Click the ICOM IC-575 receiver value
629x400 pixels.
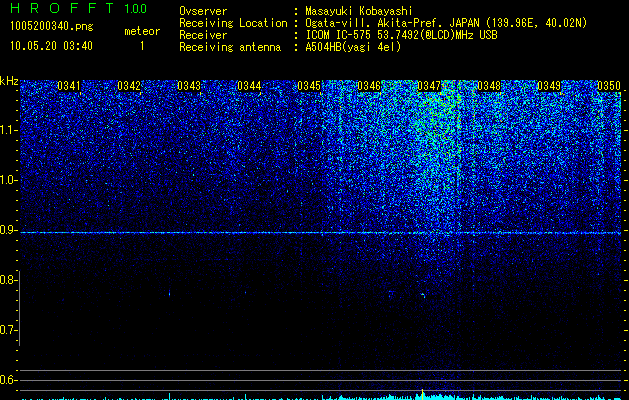tap(401, 35)
